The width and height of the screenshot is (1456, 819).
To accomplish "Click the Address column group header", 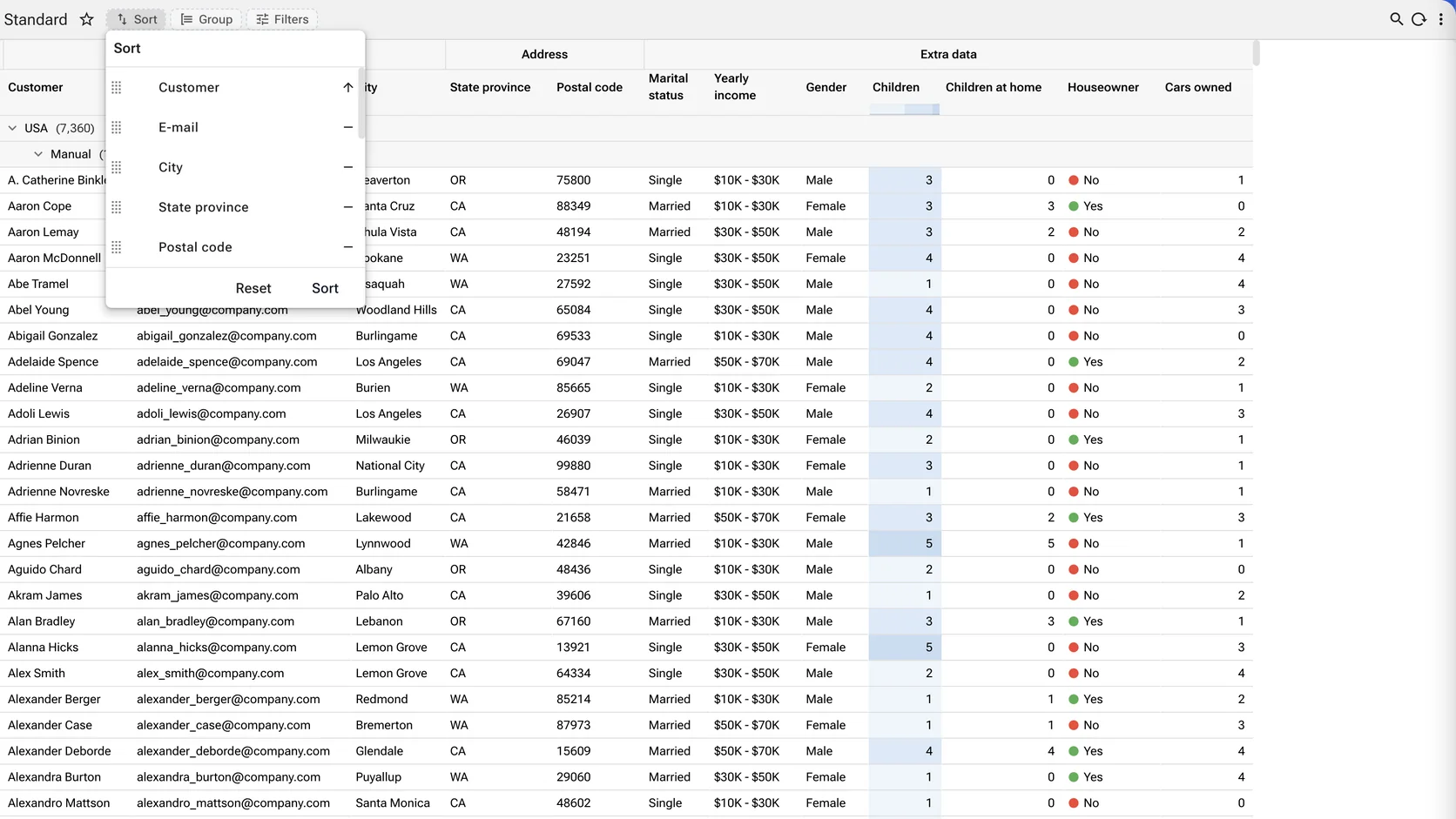I will point(544,54).
